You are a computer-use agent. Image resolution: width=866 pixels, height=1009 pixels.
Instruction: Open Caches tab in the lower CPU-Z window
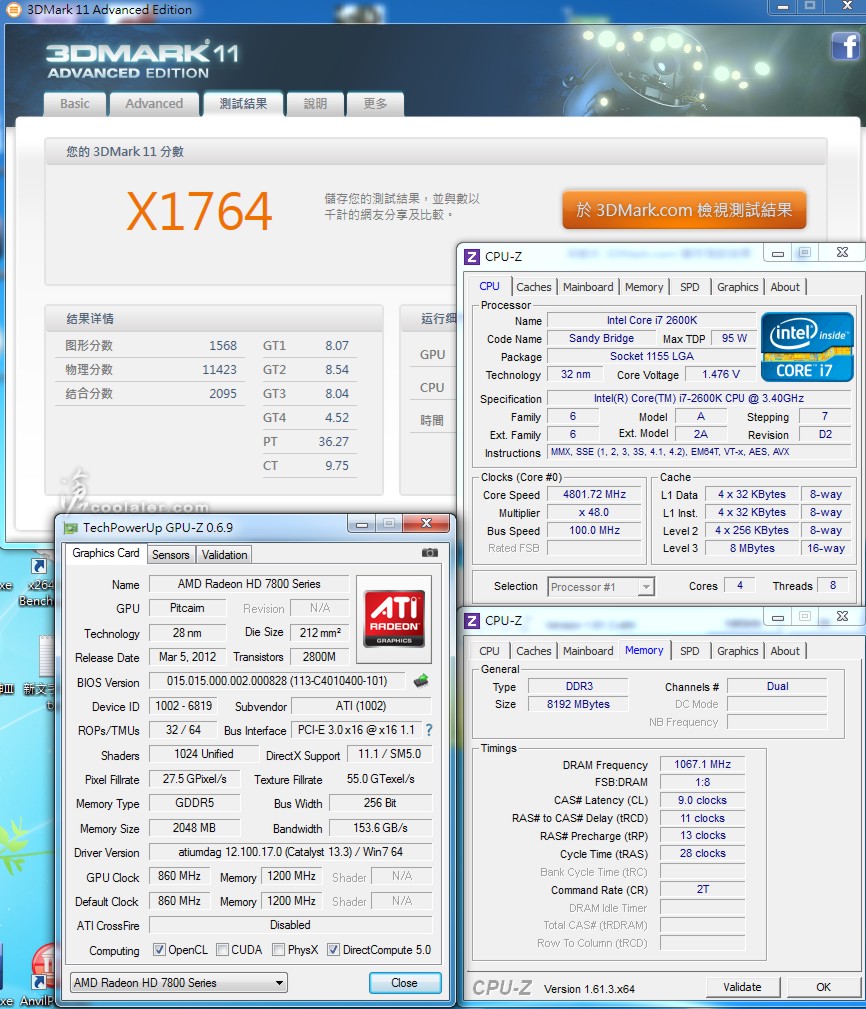click(533, 651)
